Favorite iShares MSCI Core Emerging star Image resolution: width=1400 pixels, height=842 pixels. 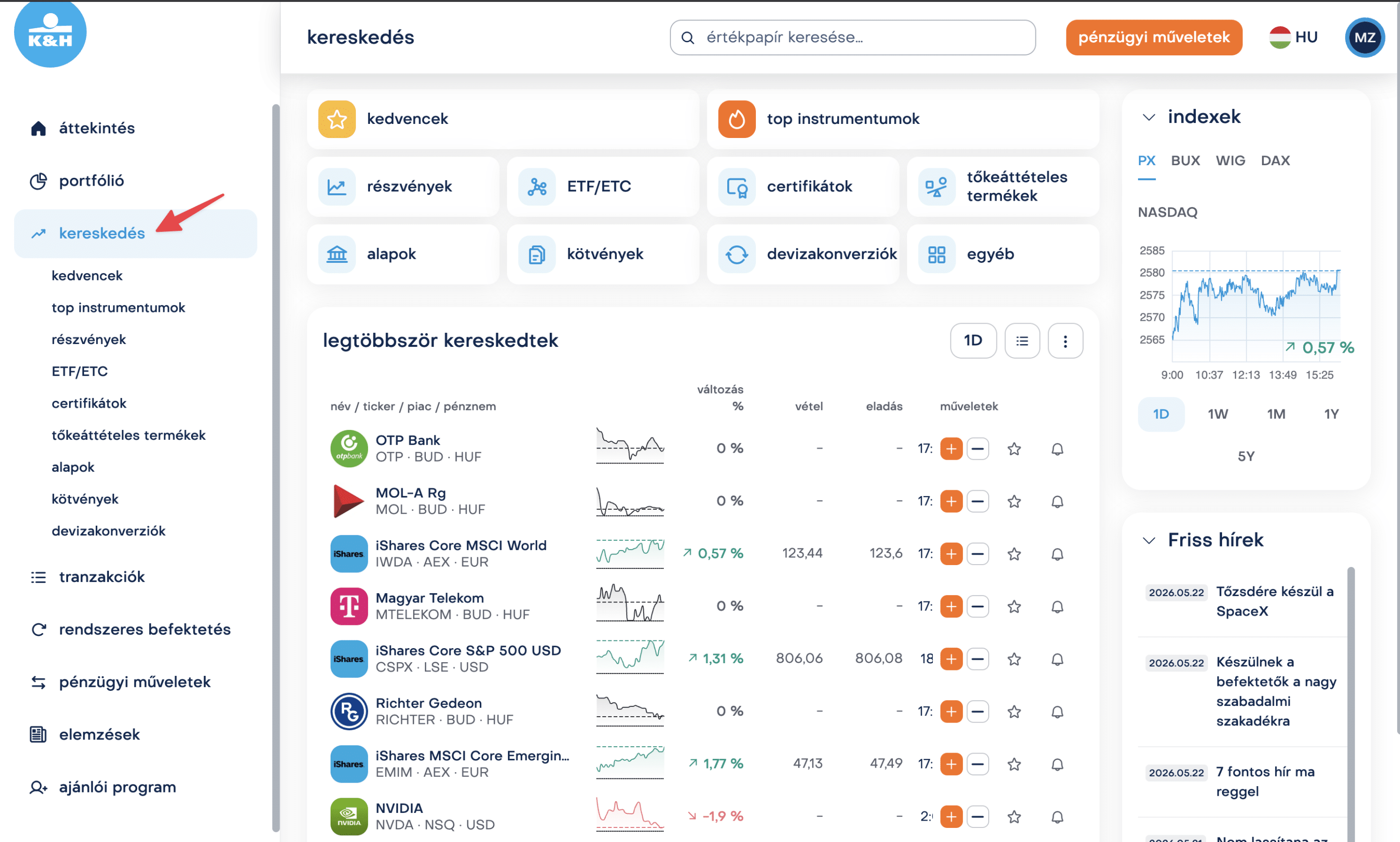[x=1014, y=765]
